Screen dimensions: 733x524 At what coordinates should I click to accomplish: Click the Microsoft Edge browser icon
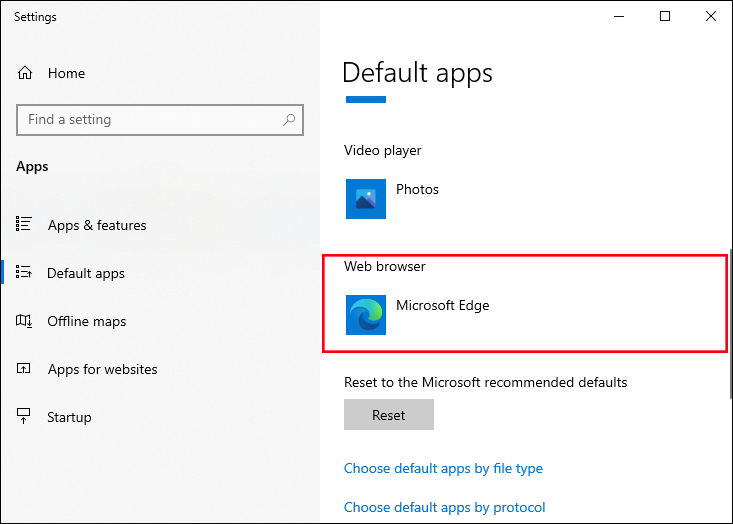[x=365, y=314]
